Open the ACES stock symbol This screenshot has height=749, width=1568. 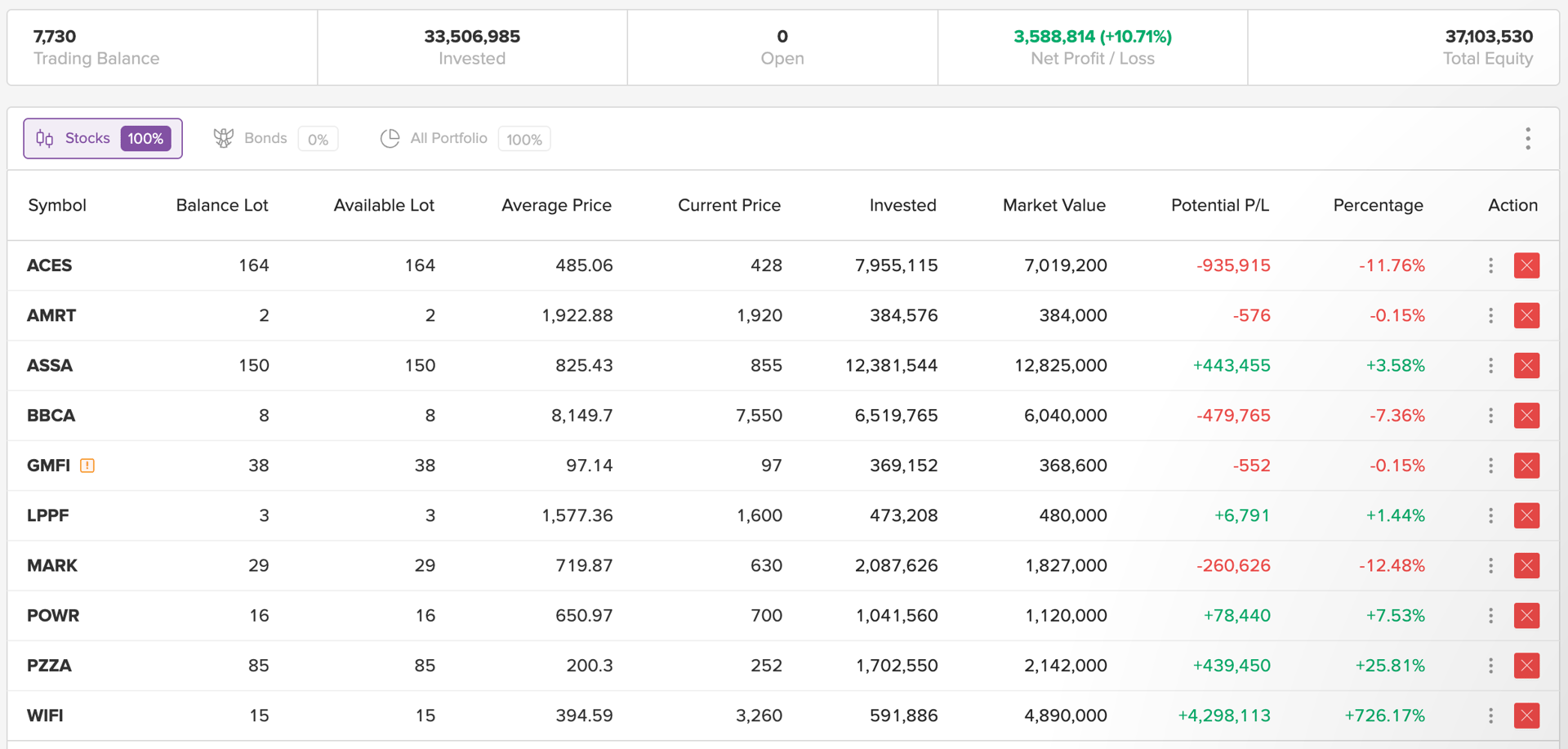[x=50, y=265]
